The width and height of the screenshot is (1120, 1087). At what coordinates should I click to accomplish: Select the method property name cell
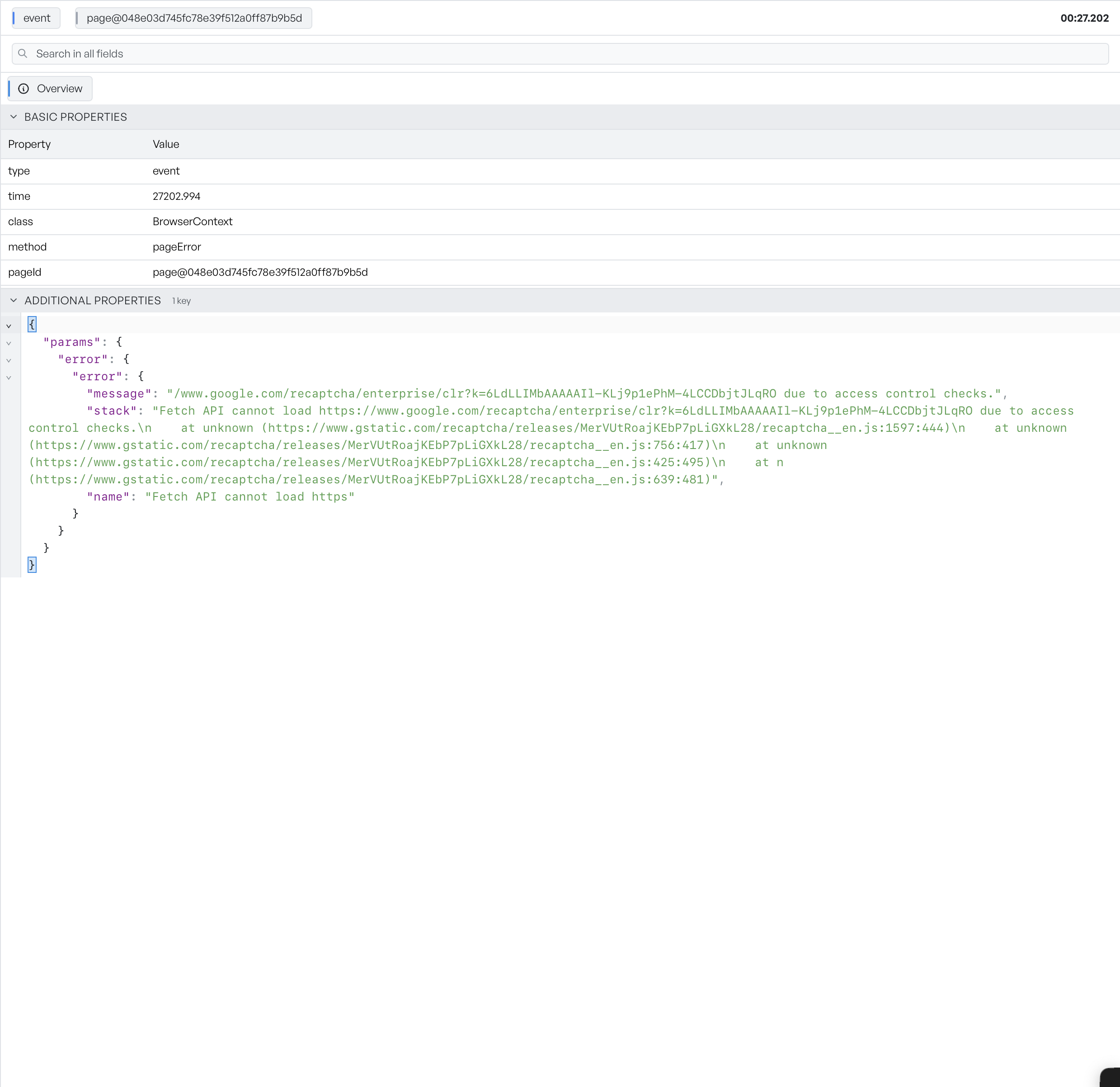point(28,246)
